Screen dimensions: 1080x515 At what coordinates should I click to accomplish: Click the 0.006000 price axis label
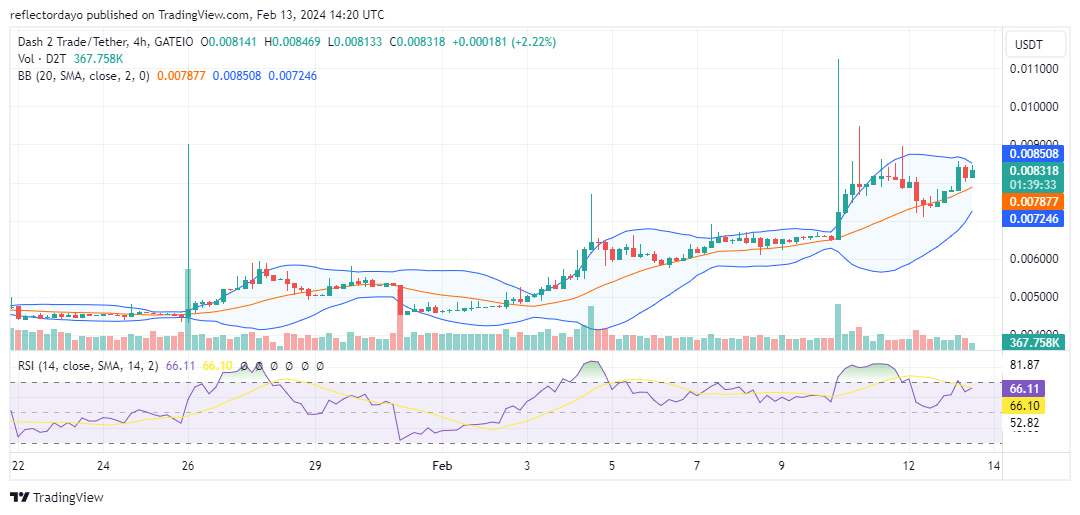[x=1032, y=259]
